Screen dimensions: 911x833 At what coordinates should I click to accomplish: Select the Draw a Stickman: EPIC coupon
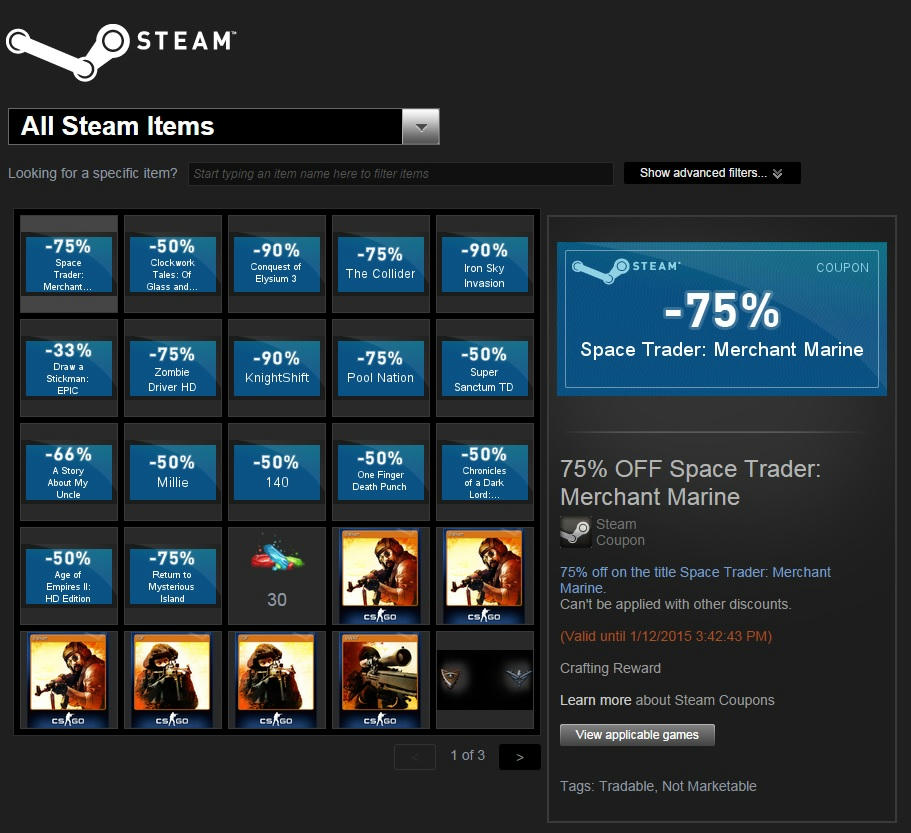69,368
